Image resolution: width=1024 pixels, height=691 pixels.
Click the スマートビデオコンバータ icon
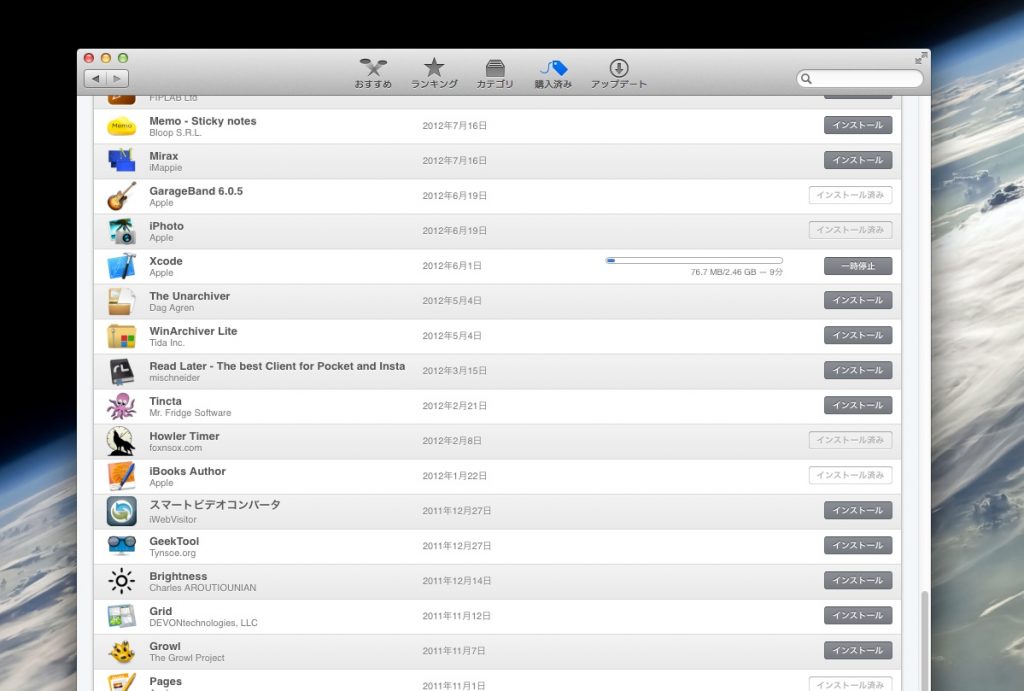point(121,511)
